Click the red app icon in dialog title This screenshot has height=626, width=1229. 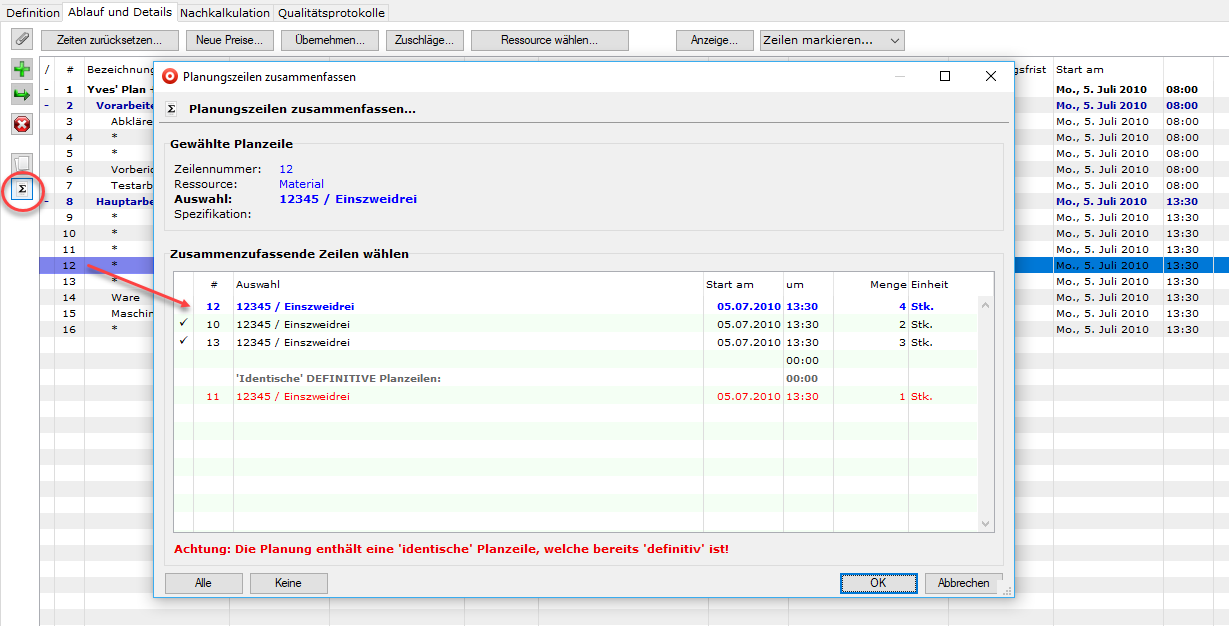pos(170,76)
